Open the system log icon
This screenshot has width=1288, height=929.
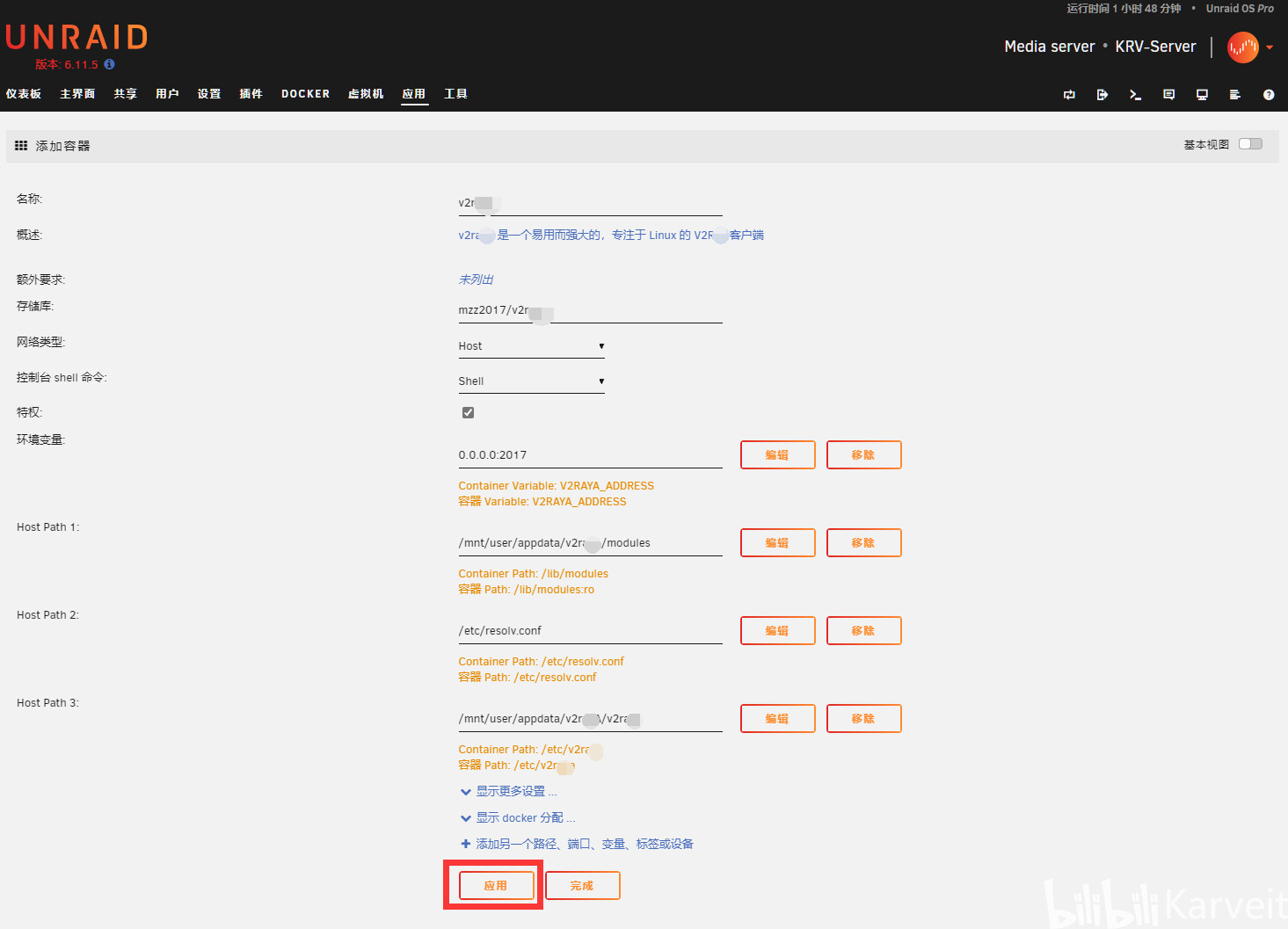(x=1235, y=95)
